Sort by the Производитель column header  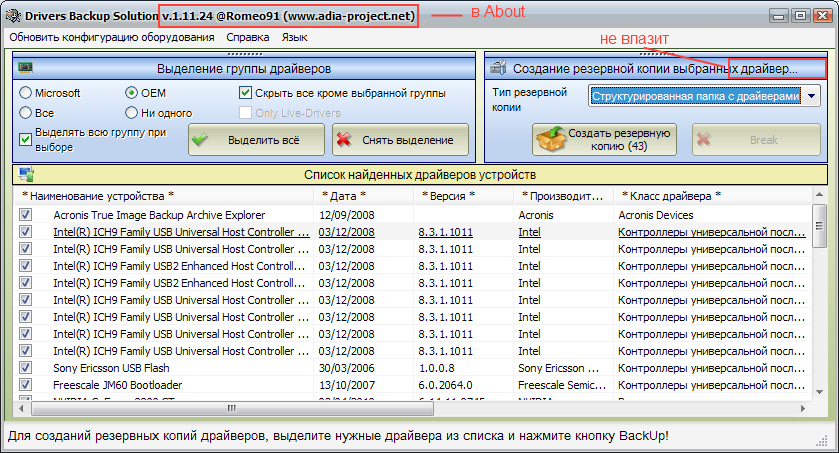point(562,195)
